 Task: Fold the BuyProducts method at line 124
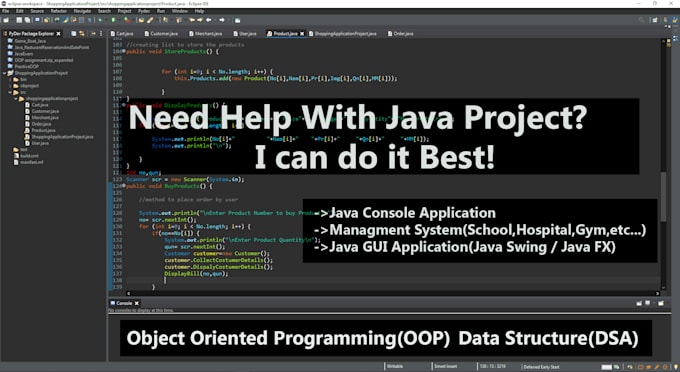[x=124, y=186]
